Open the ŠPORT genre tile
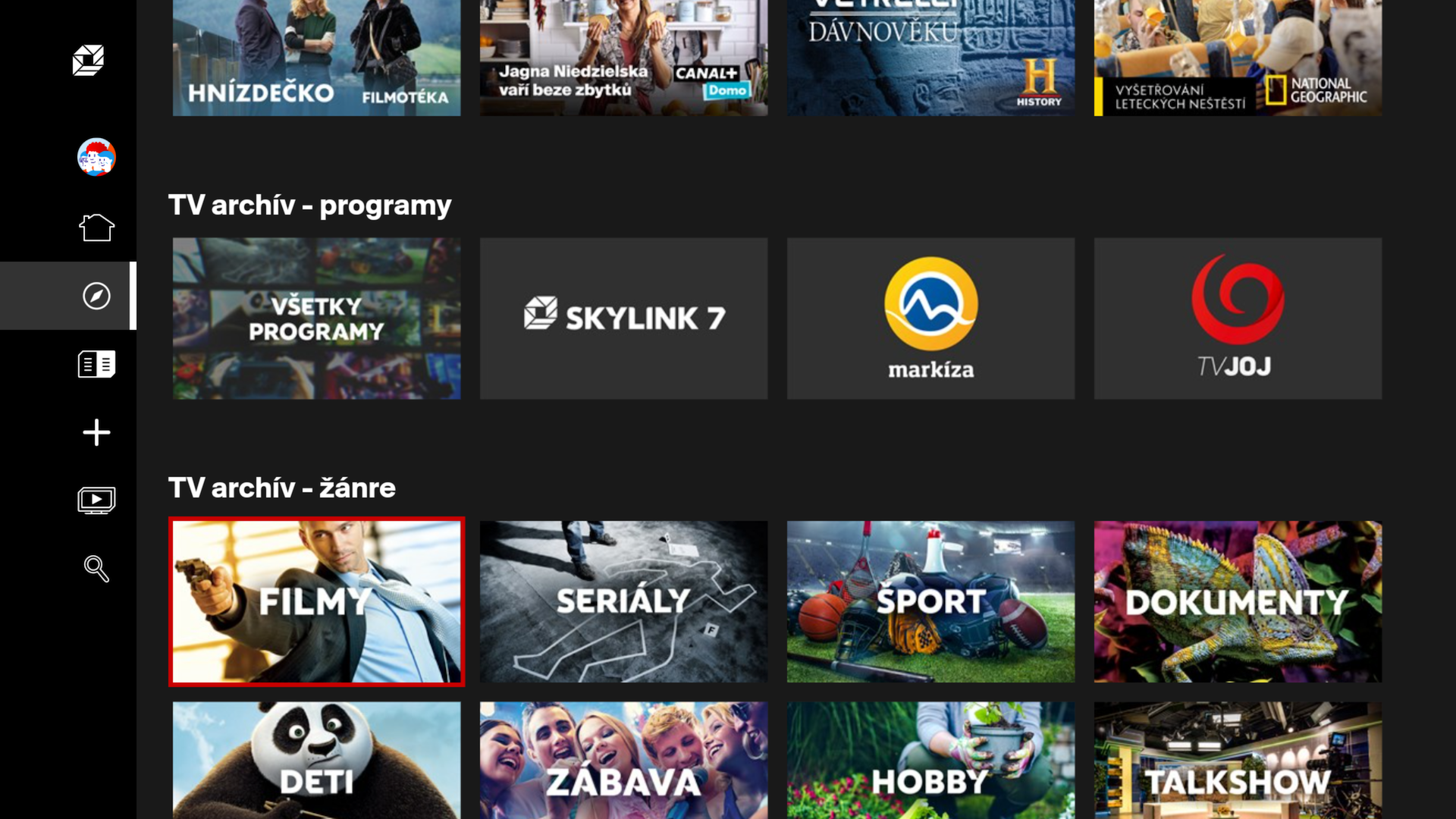Image resolution: width=1456 pixels, height=819 pixels. tap(930, 601)
